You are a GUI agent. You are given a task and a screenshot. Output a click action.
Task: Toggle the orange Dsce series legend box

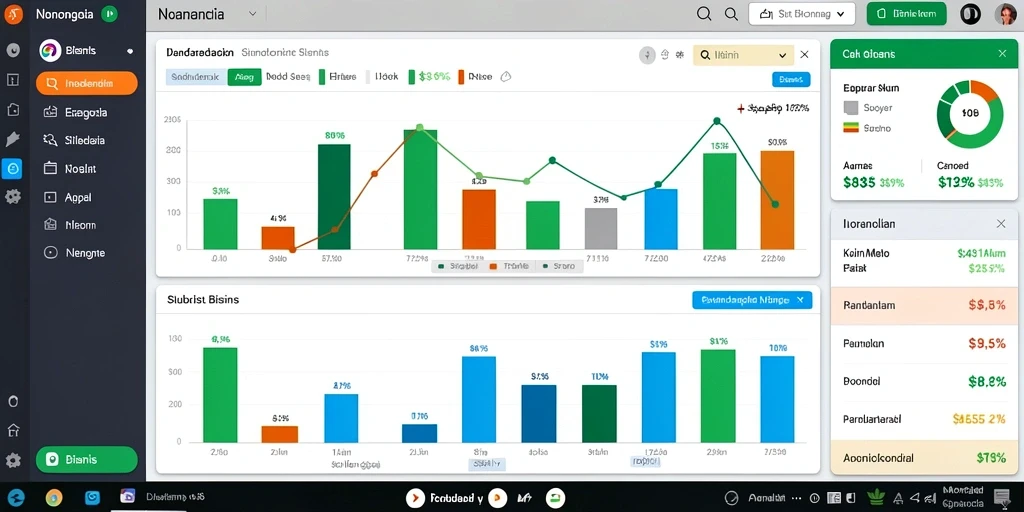[461, 77]
